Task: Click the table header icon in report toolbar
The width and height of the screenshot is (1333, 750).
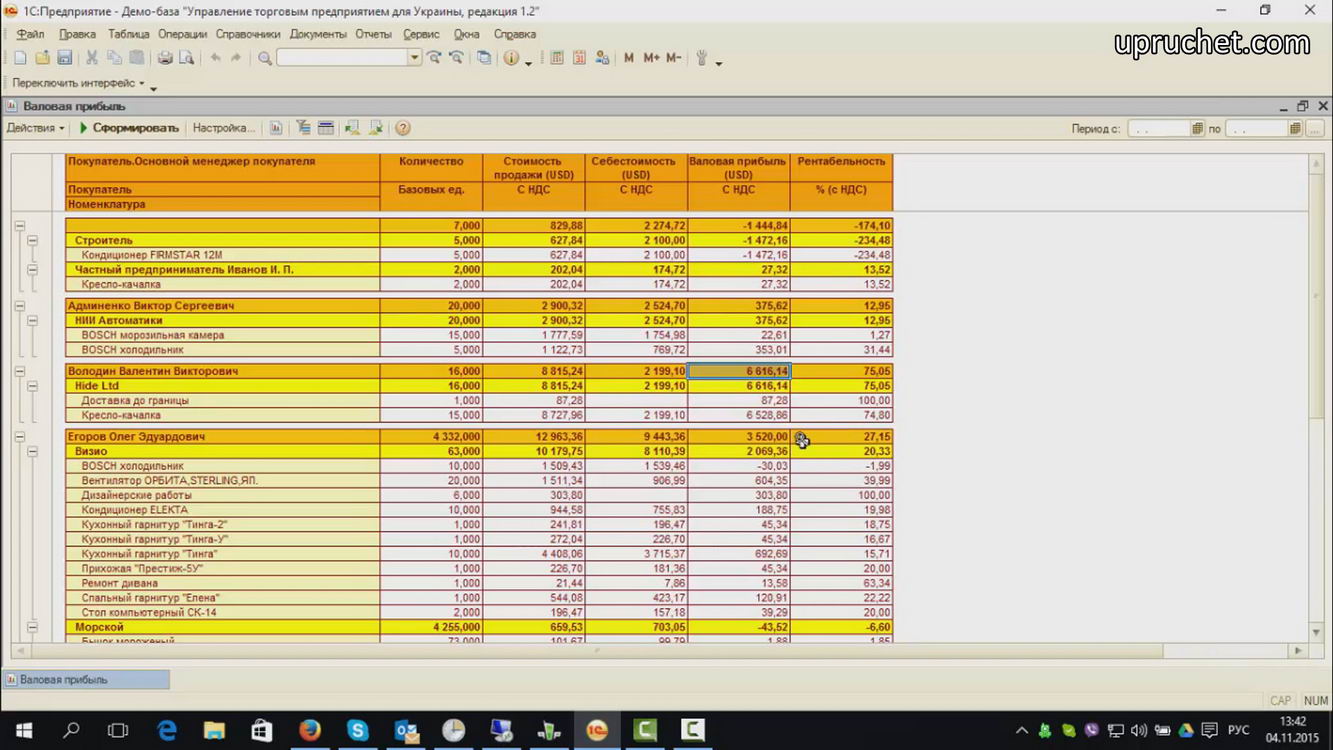Action: tap(325, 128)
